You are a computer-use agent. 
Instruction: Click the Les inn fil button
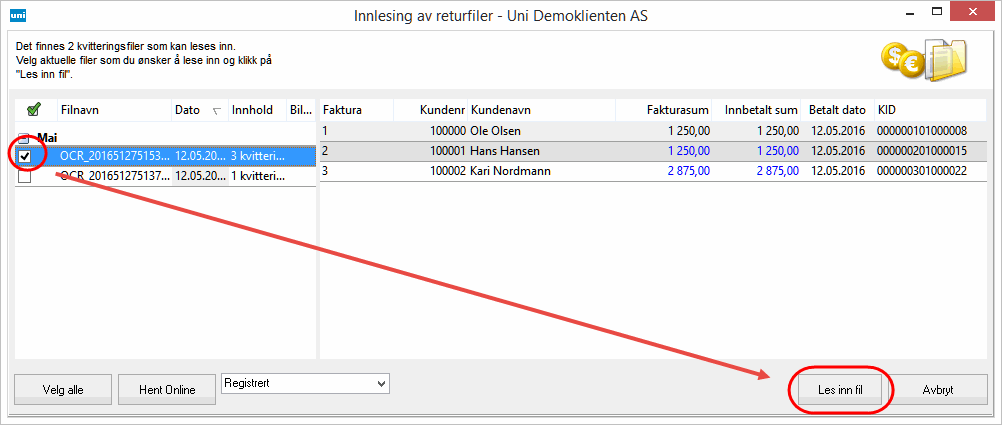(x=837, y=390)
